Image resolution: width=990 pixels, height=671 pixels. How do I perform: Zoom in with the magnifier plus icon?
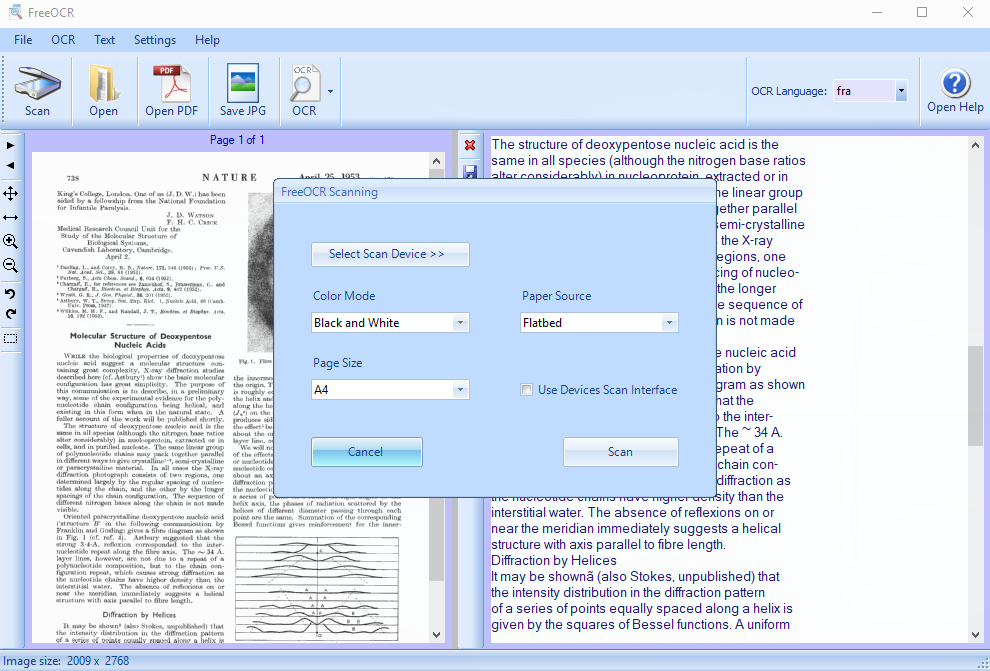10,241
